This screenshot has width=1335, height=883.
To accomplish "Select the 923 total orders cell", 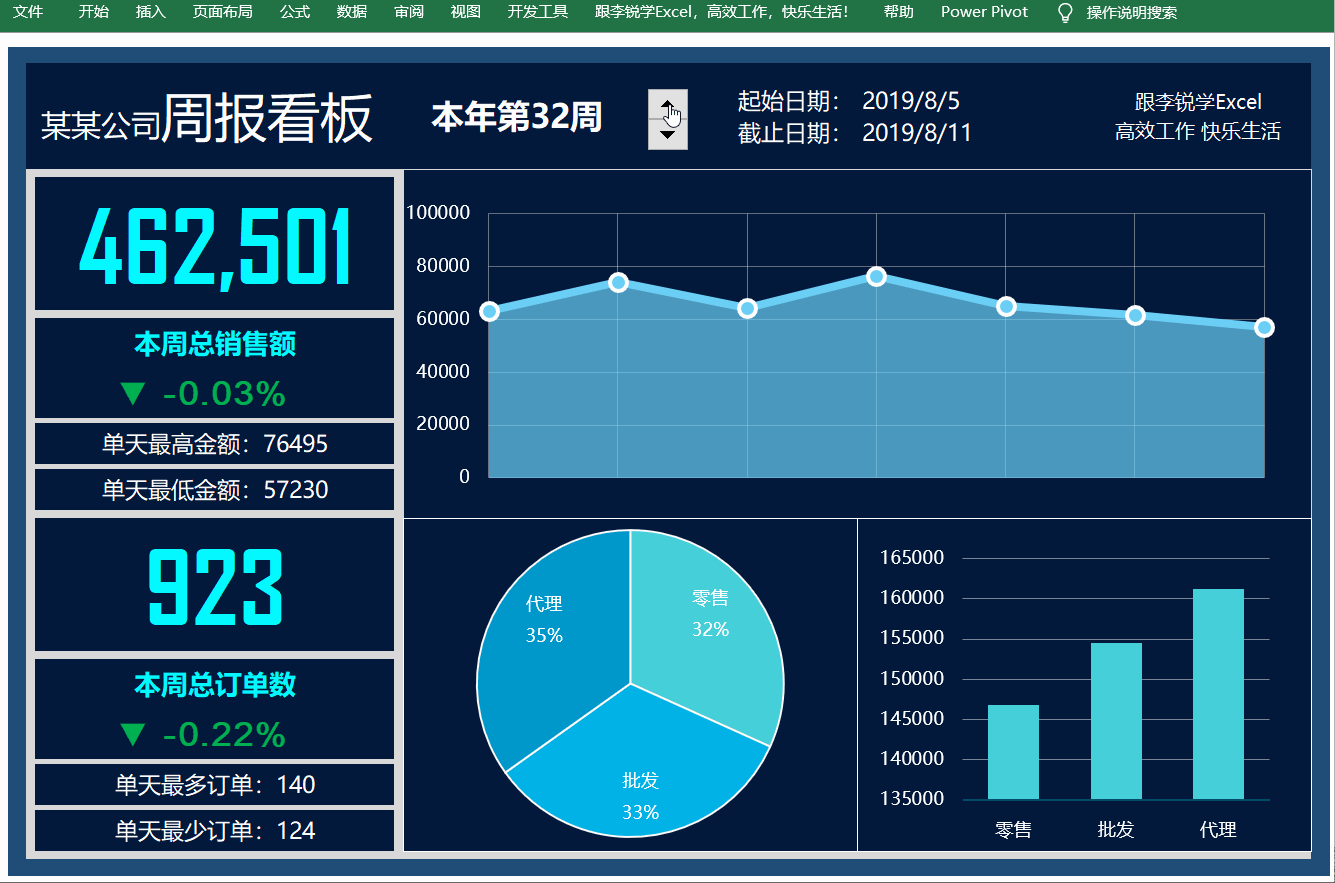I will (215, 586).
